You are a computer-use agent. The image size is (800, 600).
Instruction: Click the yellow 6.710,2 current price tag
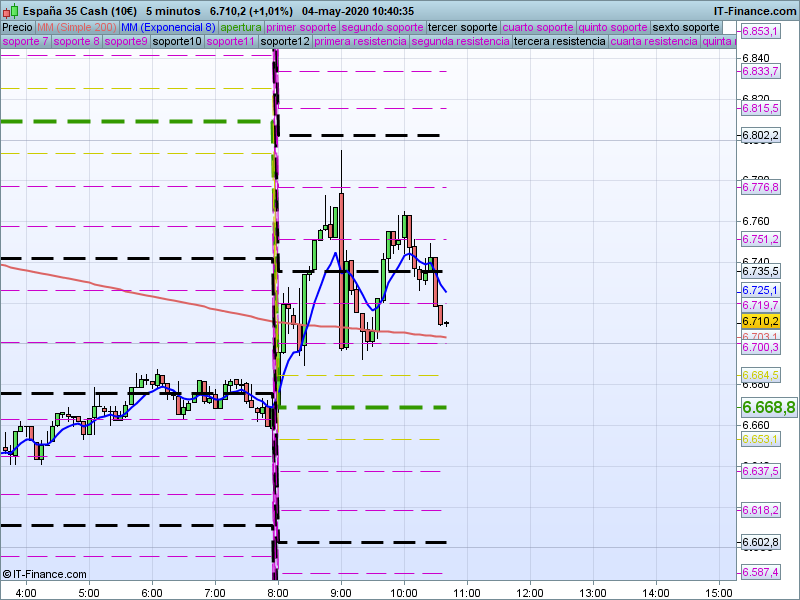(x=760, y=321)
